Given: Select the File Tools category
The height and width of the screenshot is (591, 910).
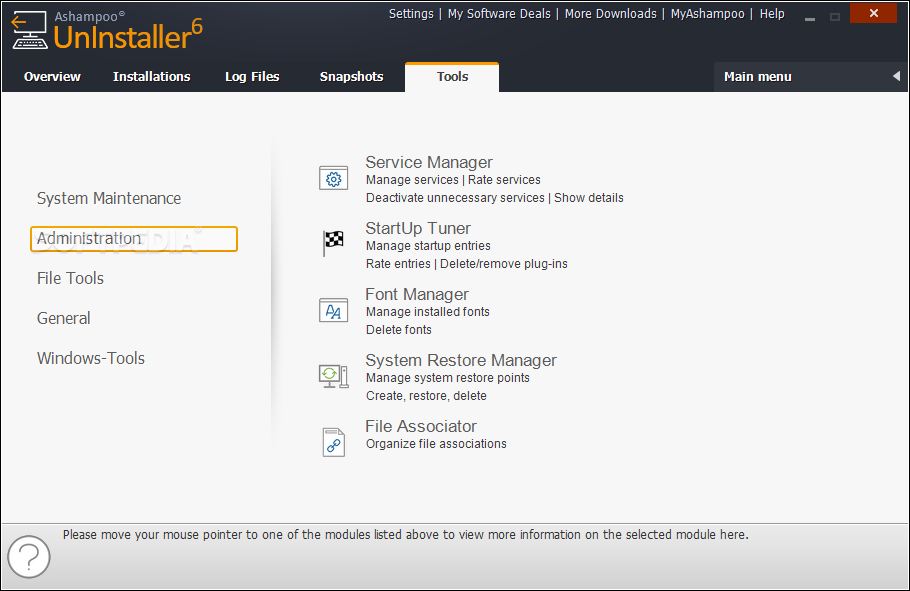Looking at the screenshot, I should click(x=70, y=279).
